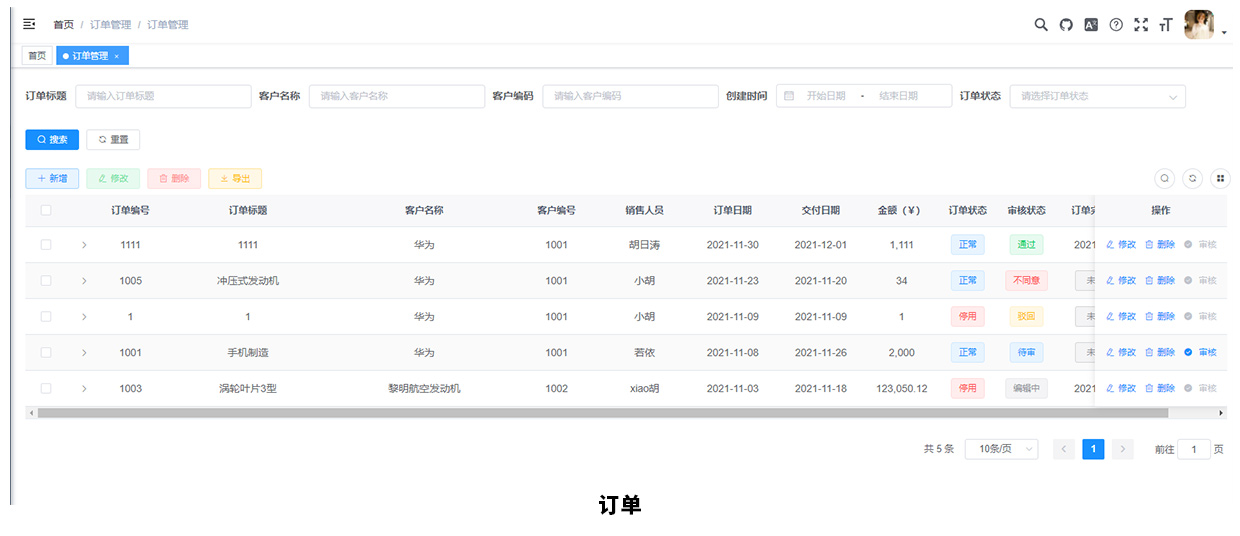Switch to the 首页 tab
This screenshot has height=536, width=1240.
(37, 56)
